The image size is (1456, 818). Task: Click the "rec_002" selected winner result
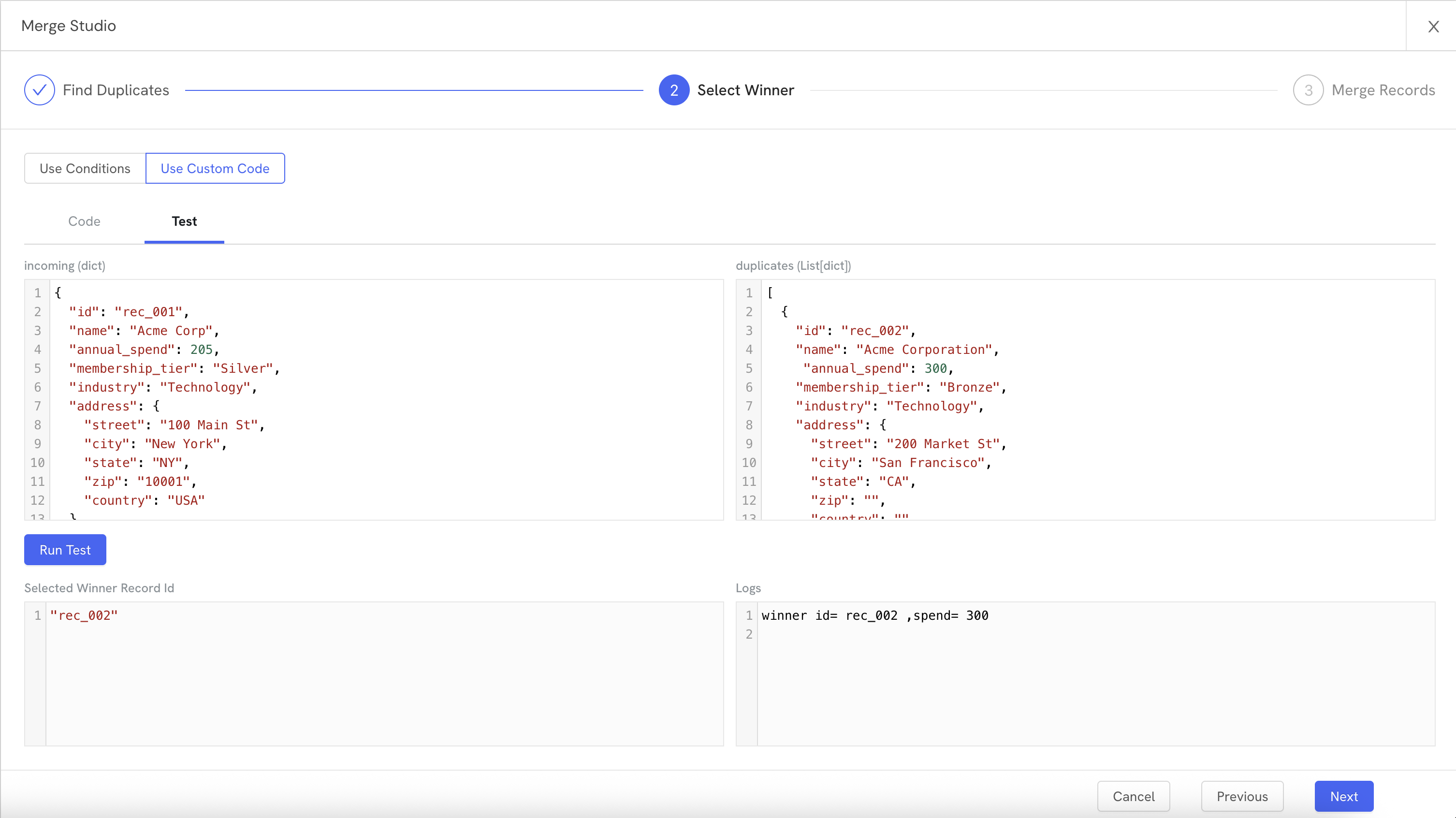coord(84,615)
